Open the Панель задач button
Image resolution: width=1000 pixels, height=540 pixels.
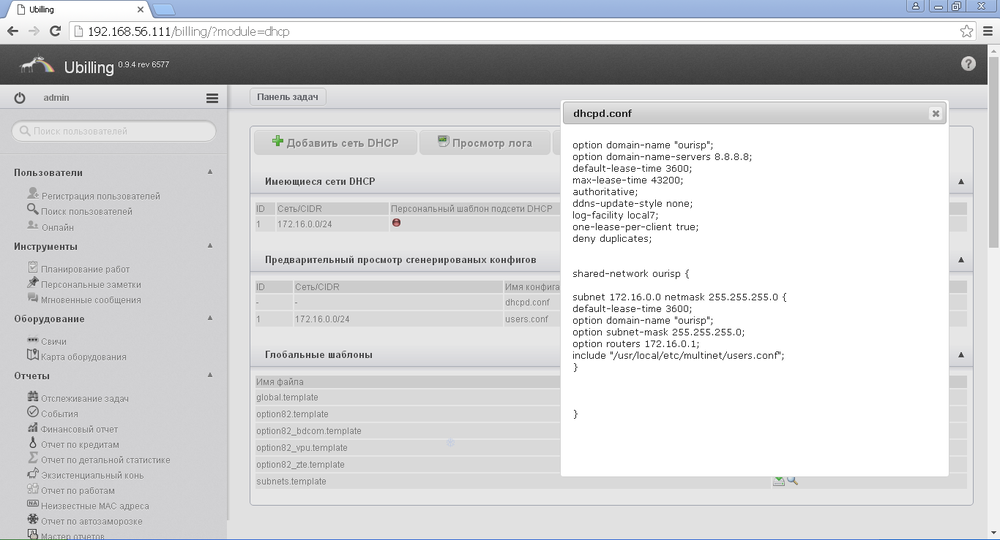pyautogui.click(x=288, y=97)
